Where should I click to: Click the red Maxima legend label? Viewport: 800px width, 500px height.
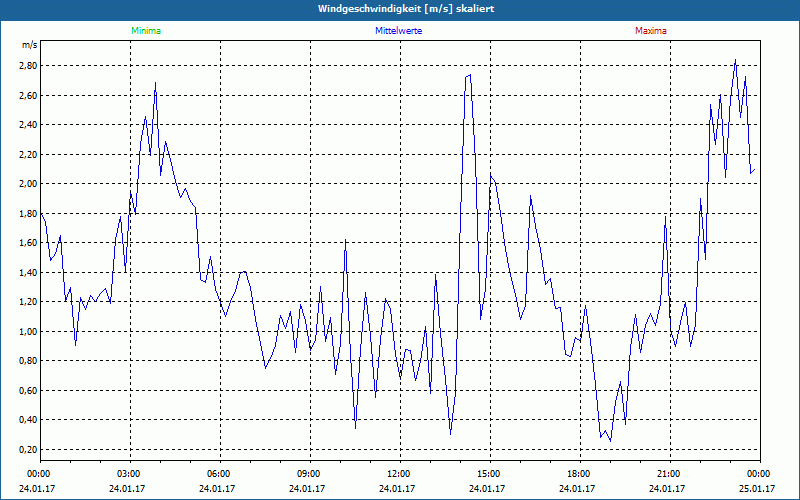pos(651,31)
